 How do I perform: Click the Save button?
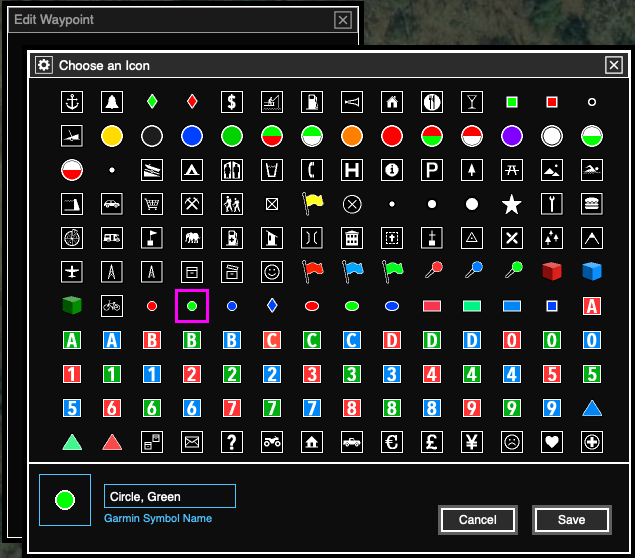click(x=572, y=520)
